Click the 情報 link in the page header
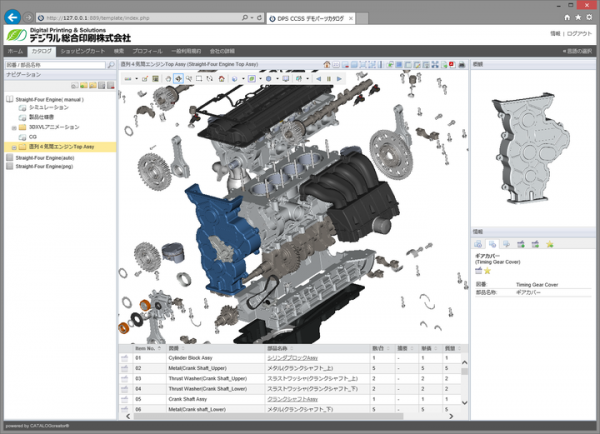600x434 pixels. (555, 34)
